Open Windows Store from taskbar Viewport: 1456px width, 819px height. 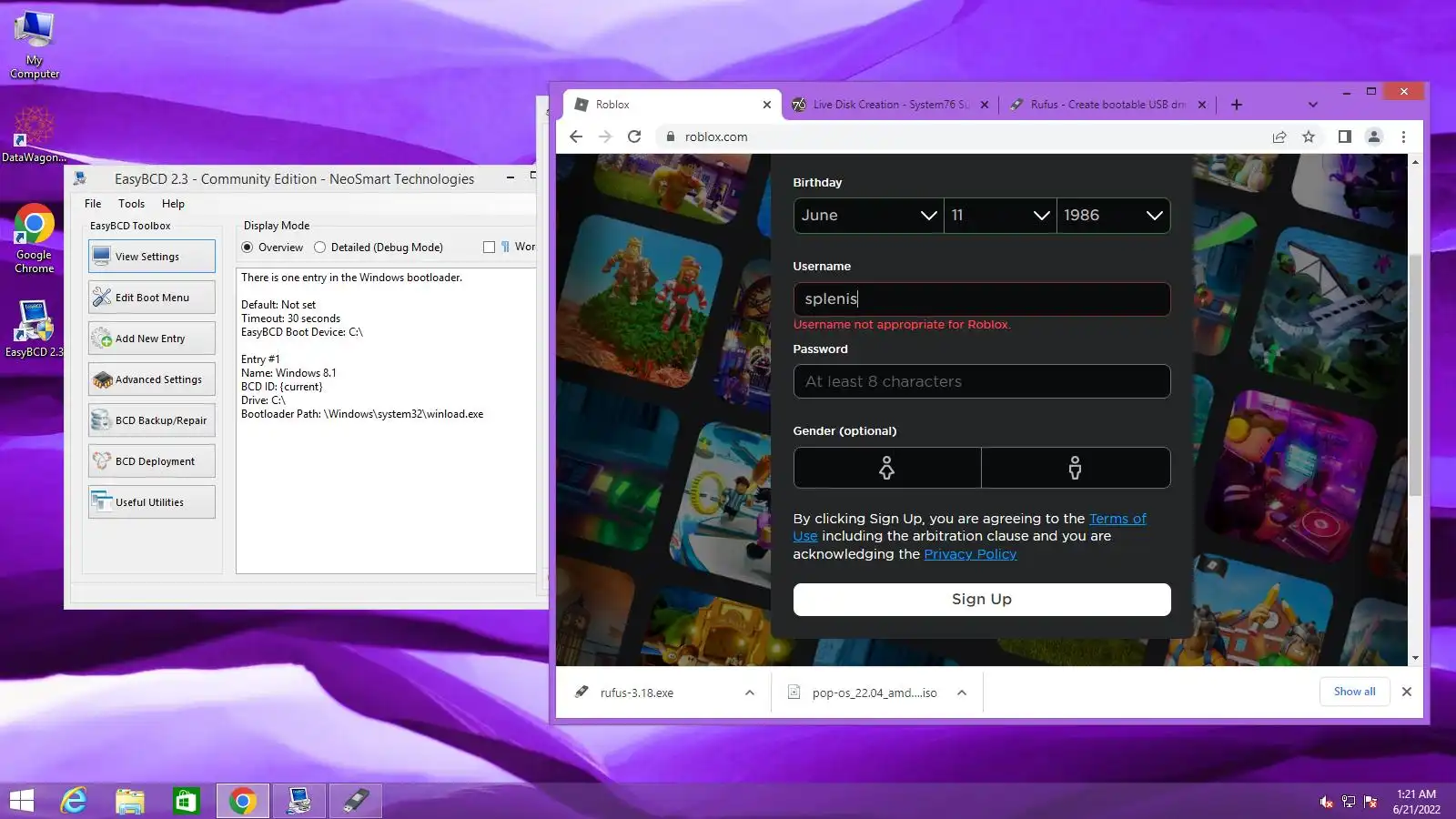click(186, 801)
